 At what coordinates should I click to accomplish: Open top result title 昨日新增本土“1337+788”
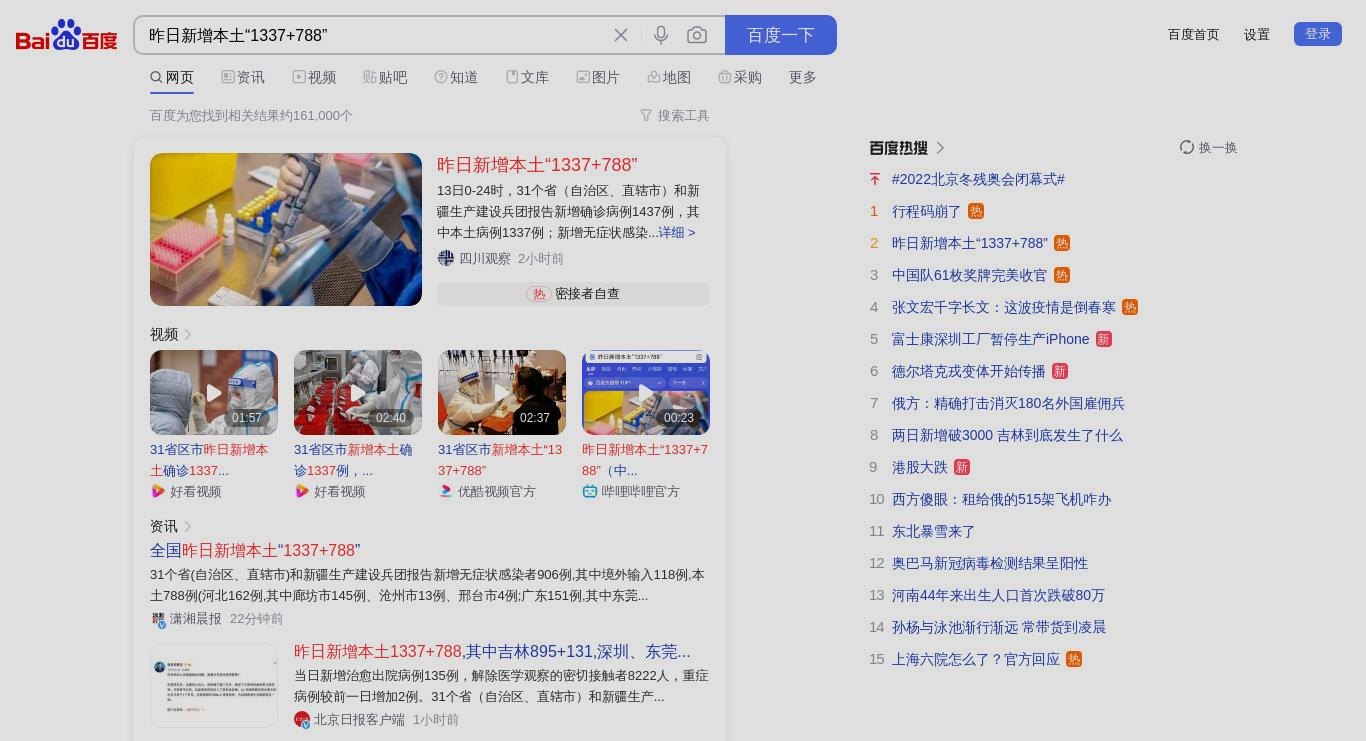[x=537, y=165]
